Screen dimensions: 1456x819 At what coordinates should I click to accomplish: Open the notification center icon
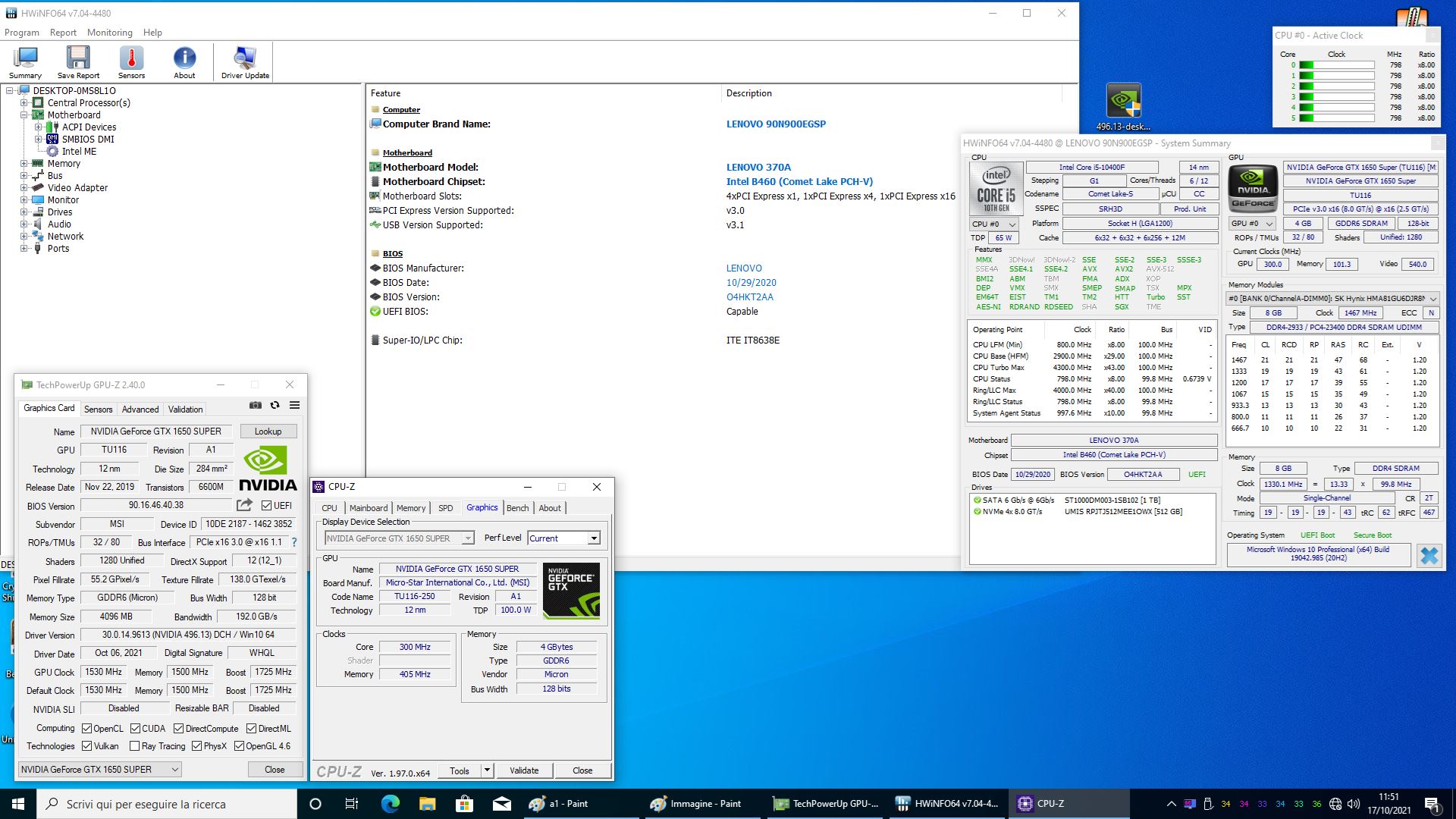(1432, 805)
